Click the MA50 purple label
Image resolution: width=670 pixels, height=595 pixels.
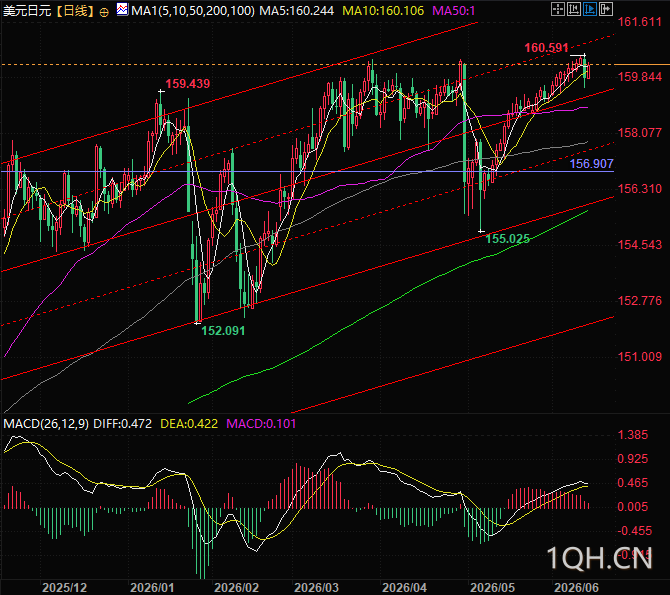pyautogui.click(x=453, y=11)
